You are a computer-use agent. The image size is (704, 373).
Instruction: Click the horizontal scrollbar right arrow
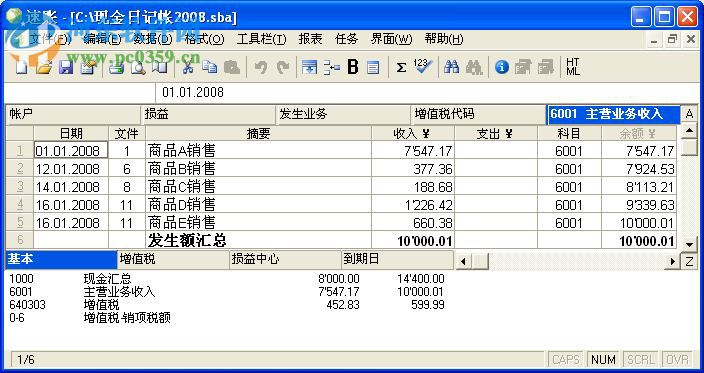pos(673,261)
